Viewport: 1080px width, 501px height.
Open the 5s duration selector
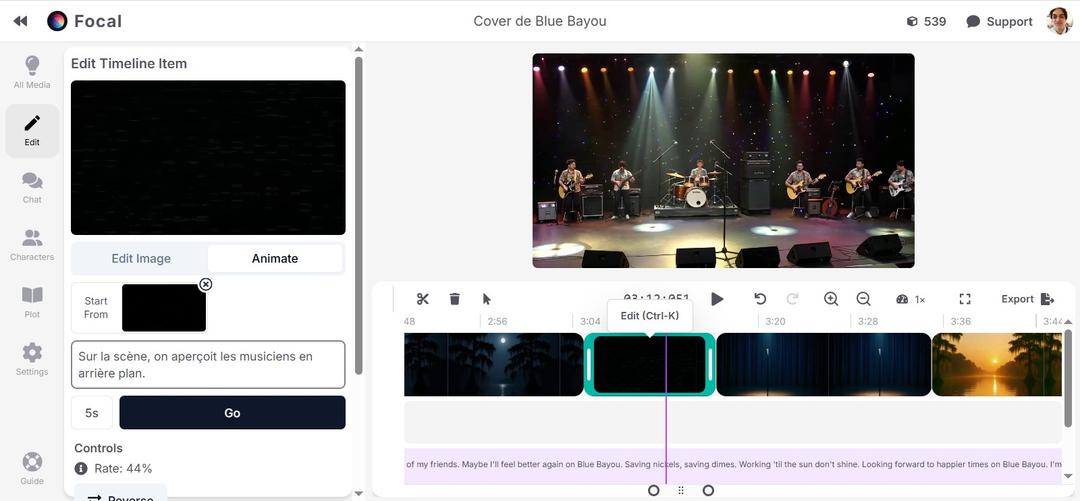[92, 413]
